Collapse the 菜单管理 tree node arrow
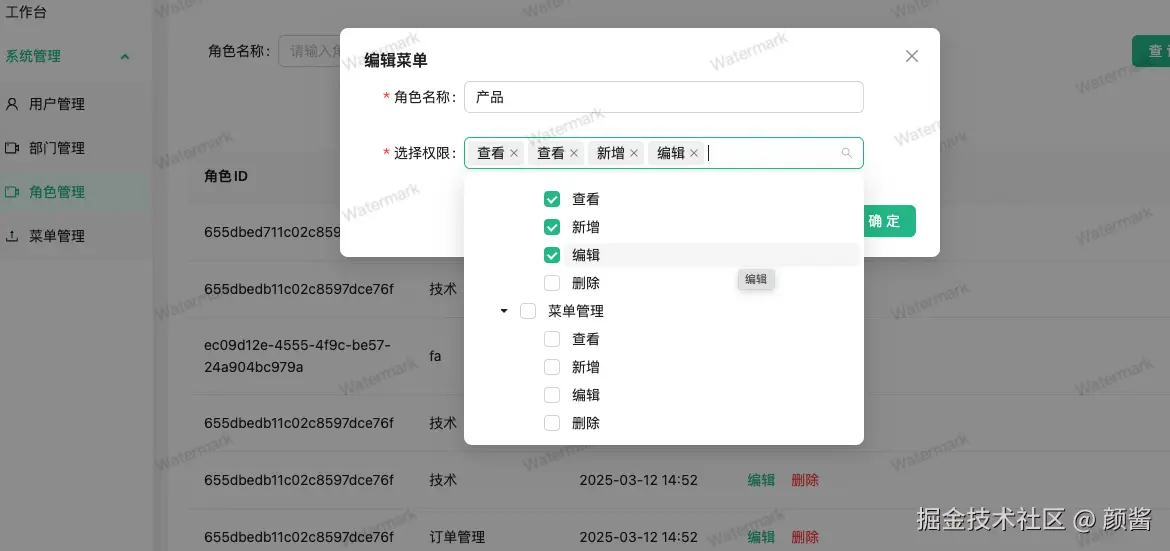 click(504, 311)
